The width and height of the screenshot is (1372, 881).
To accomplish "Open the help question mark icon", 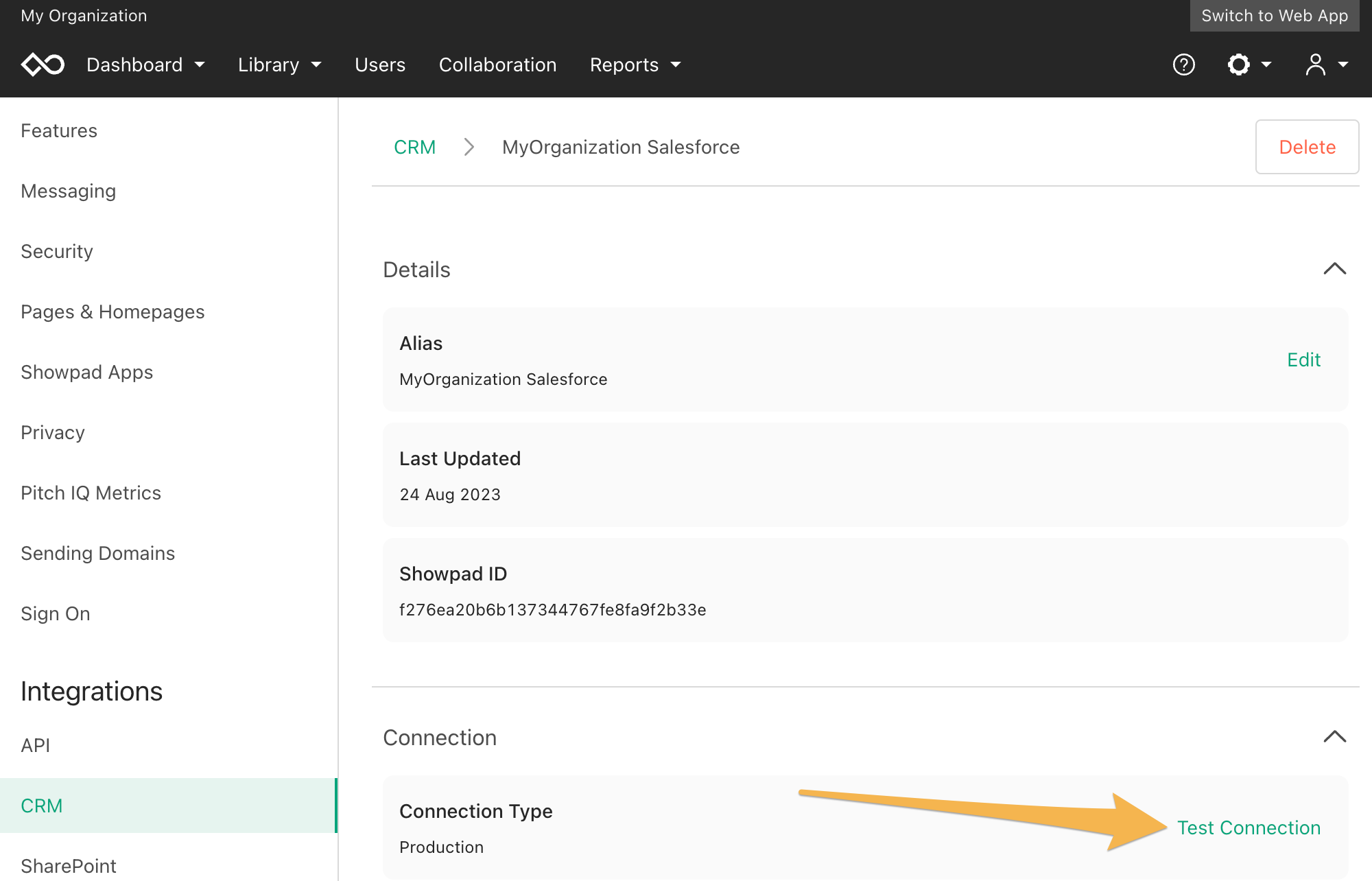I will click(1184, 64).
